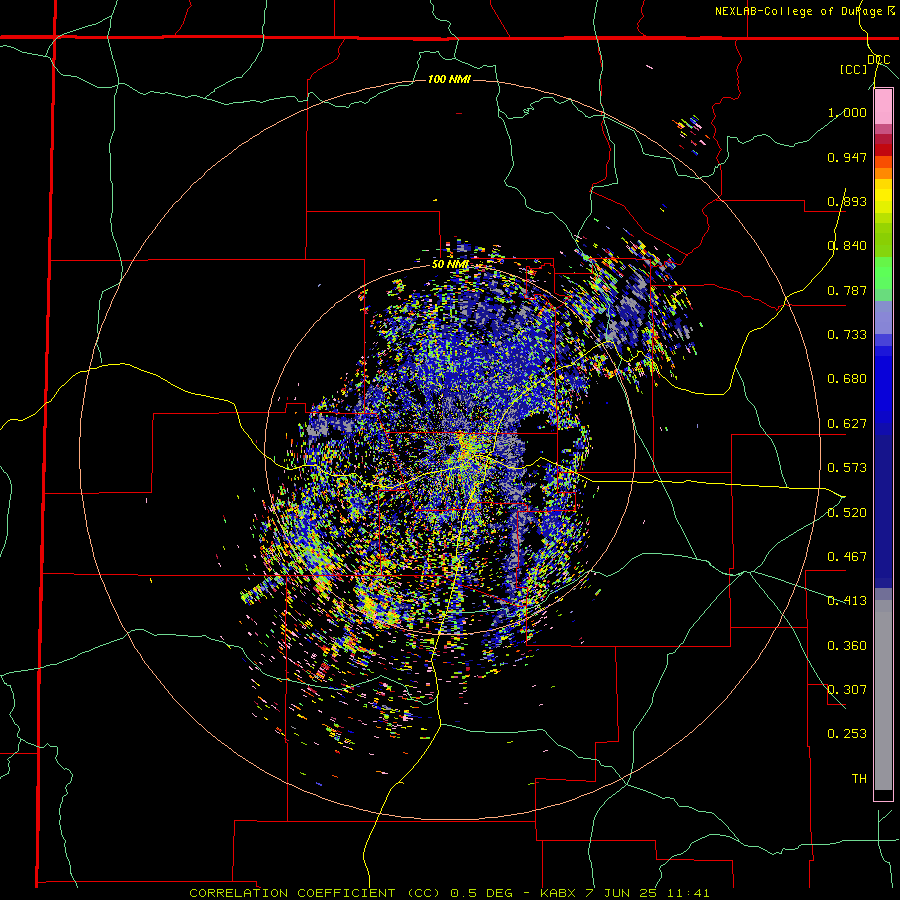Click the TH threshold legend label

[859, 779]
